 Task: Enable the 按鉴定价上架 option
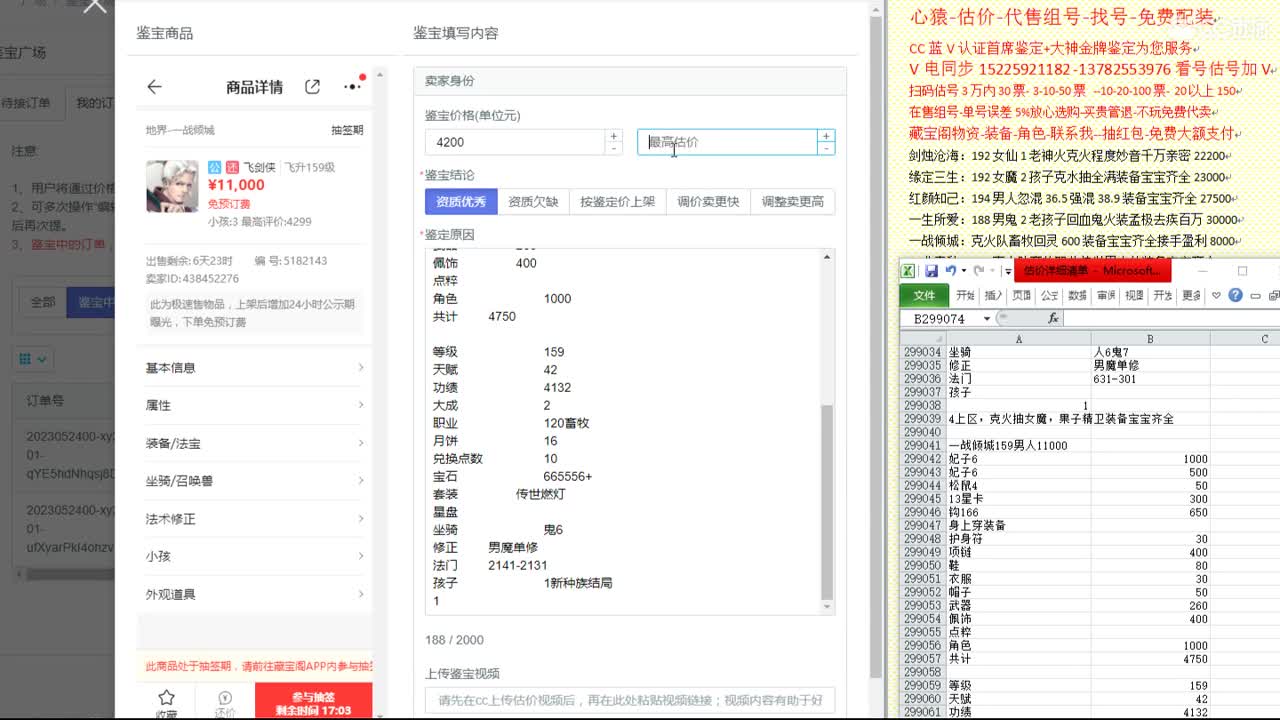[620, 202]
